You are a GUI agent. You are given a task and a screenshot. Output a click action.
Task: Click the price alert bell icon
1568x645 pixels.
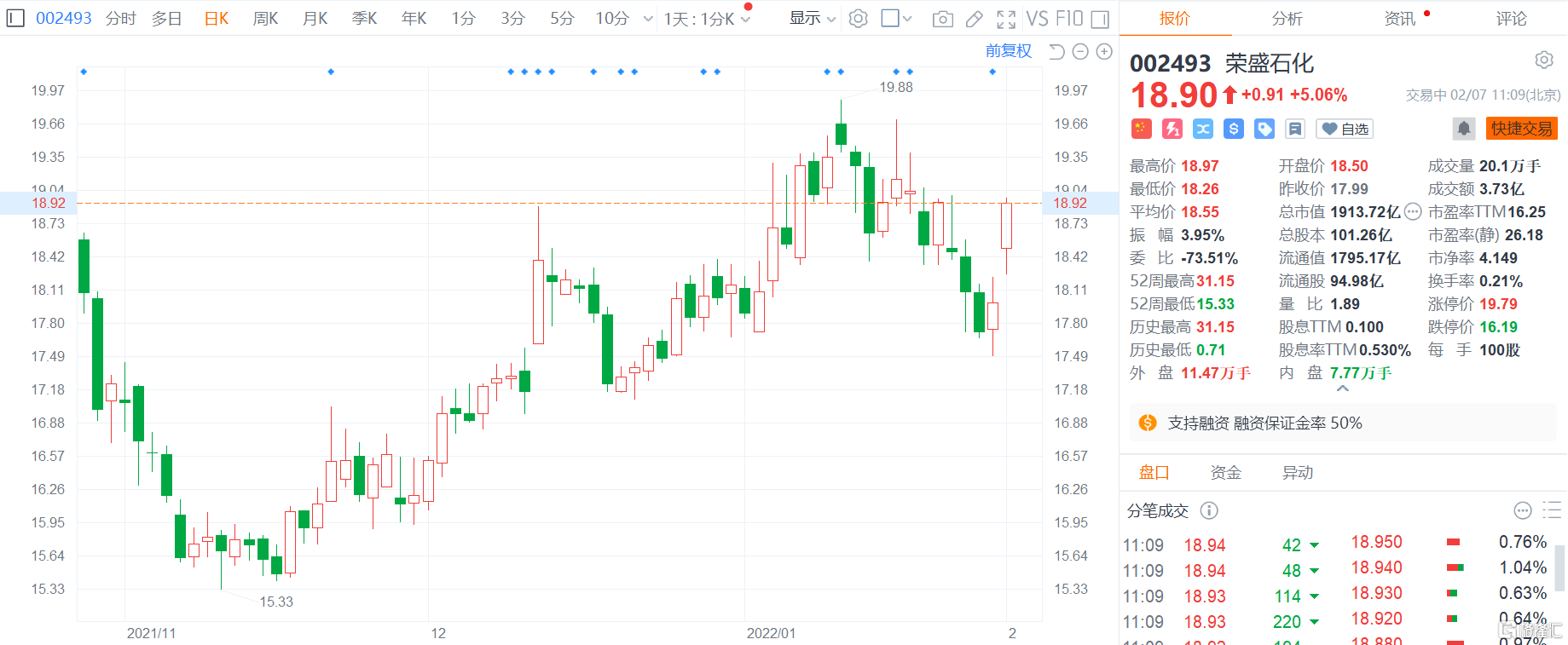pyautogui.click(x=1463, y=129)
